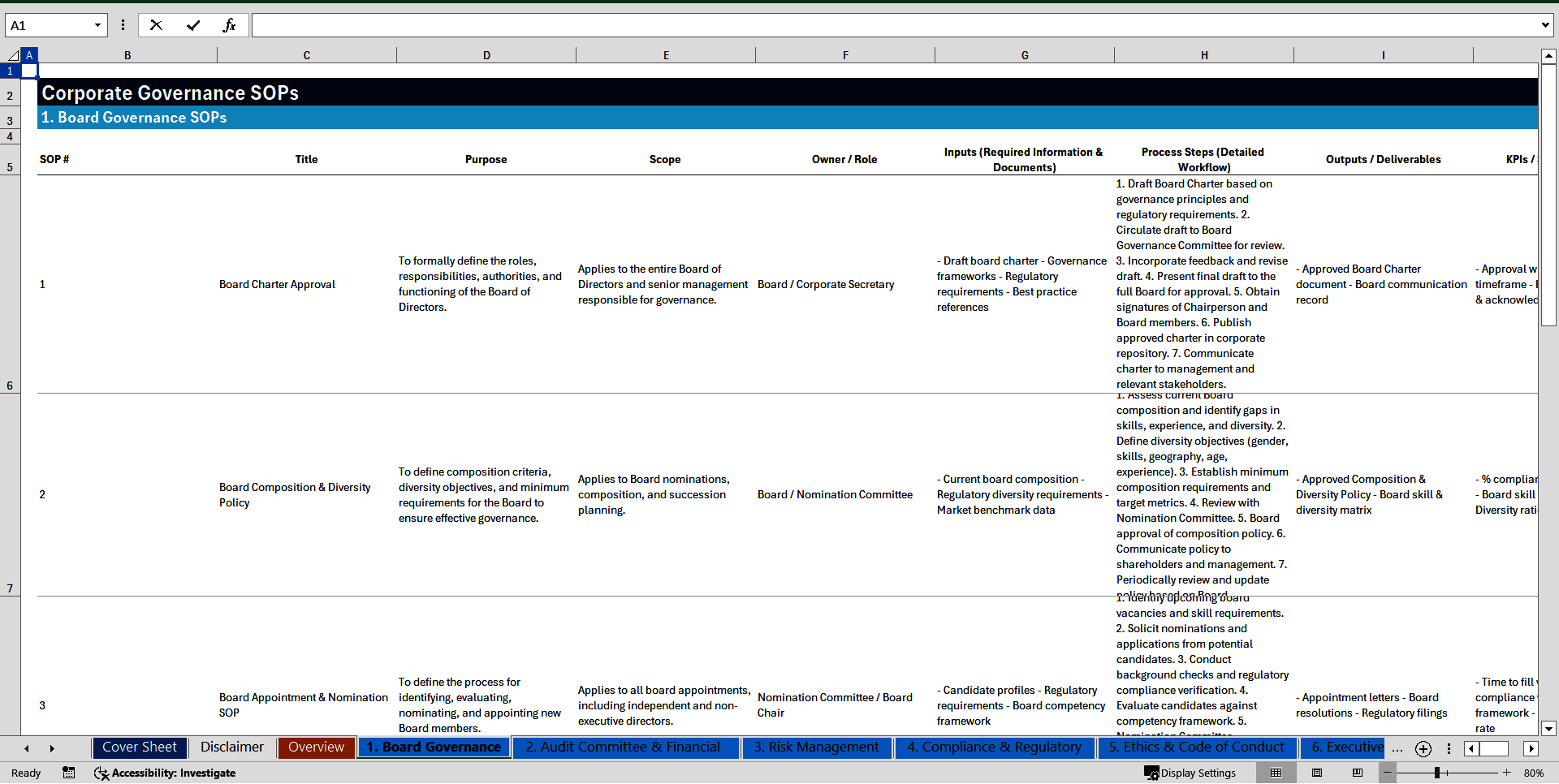
Task: Switch to the Cover Sheet tab
Action: click(x=139, y=747)
